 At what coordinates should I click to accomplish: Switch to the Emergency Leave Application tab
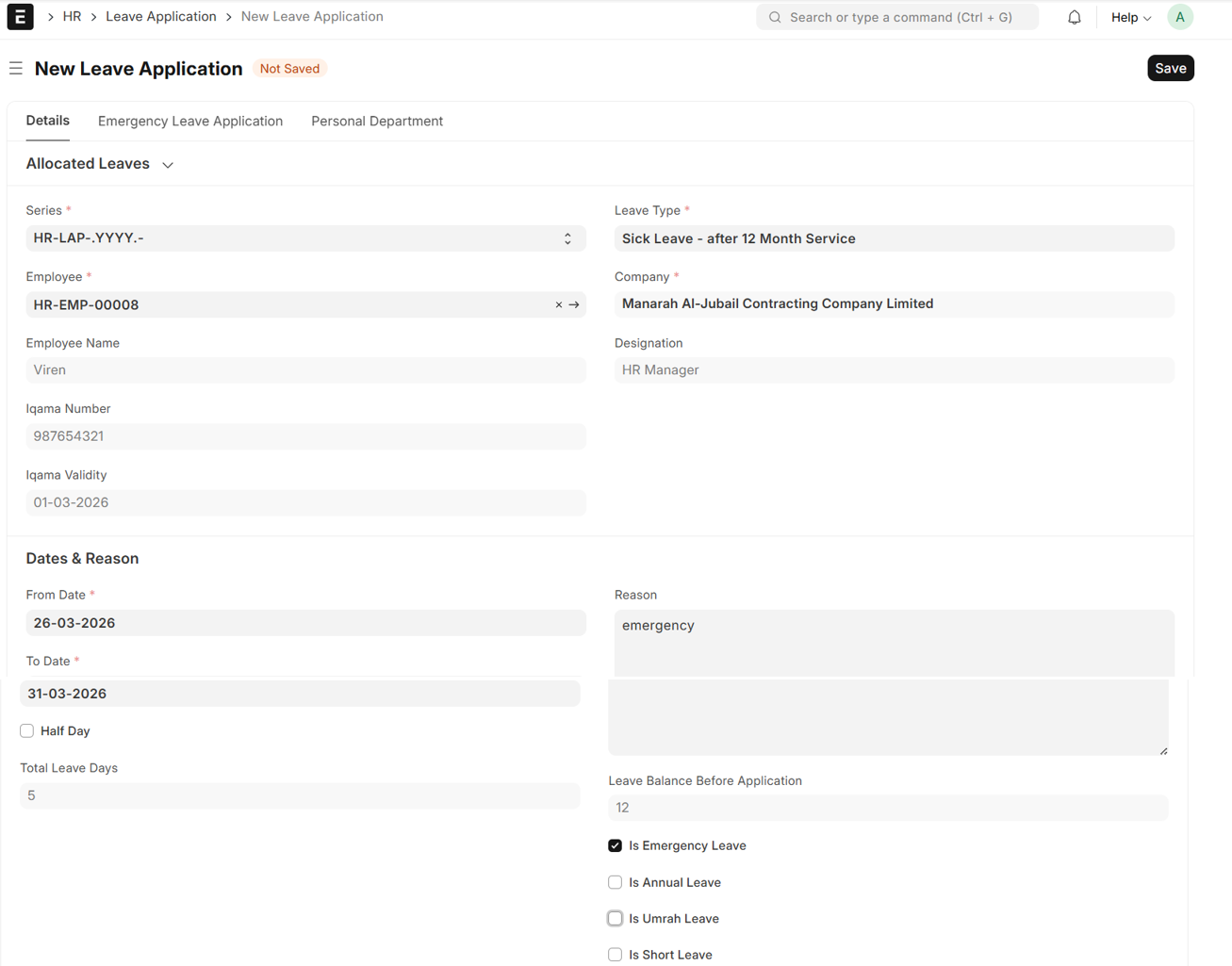point(190,122)
